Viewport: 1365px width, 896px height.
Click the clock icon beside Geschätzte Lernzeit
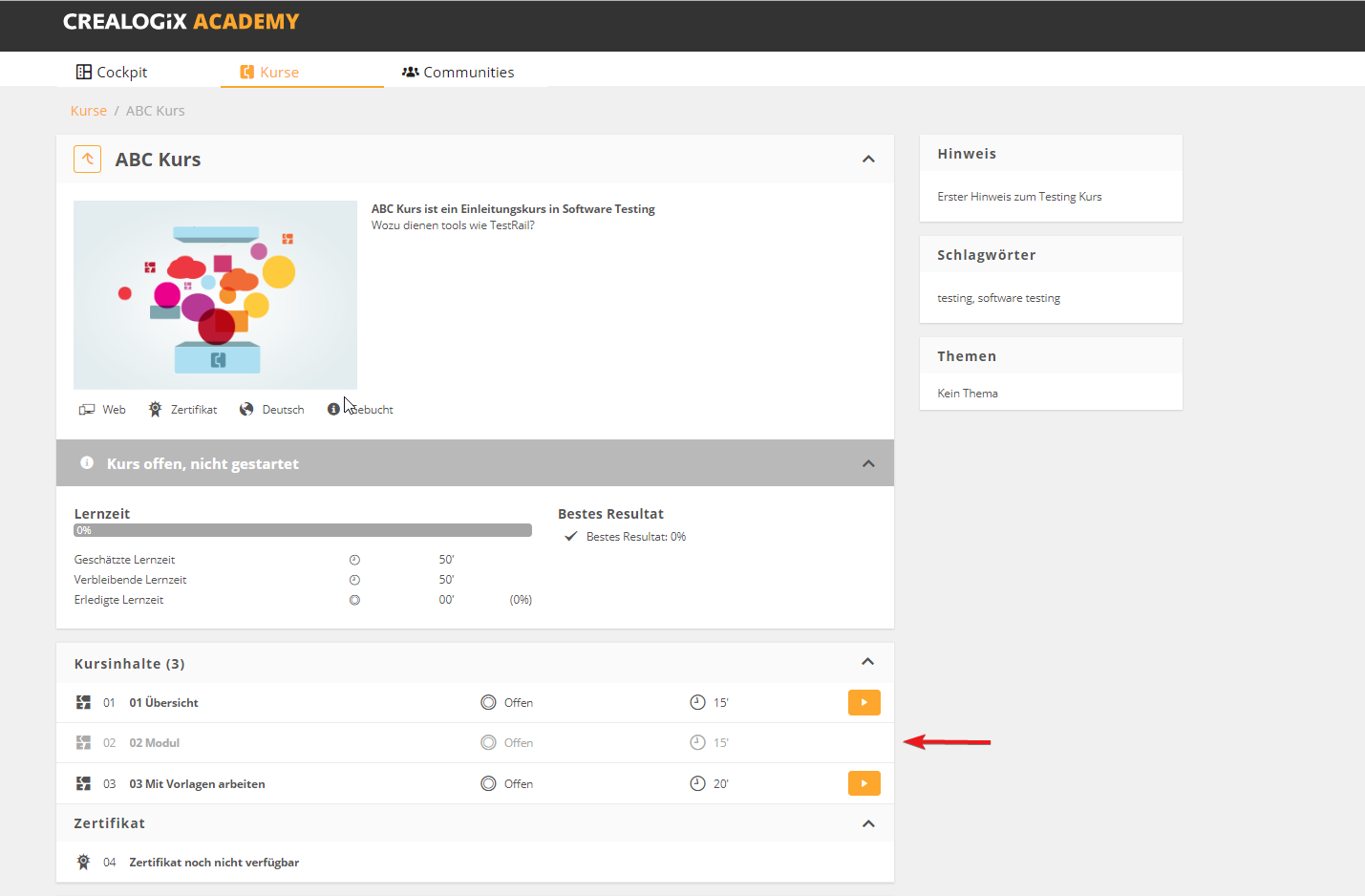(x=354, y=560)
